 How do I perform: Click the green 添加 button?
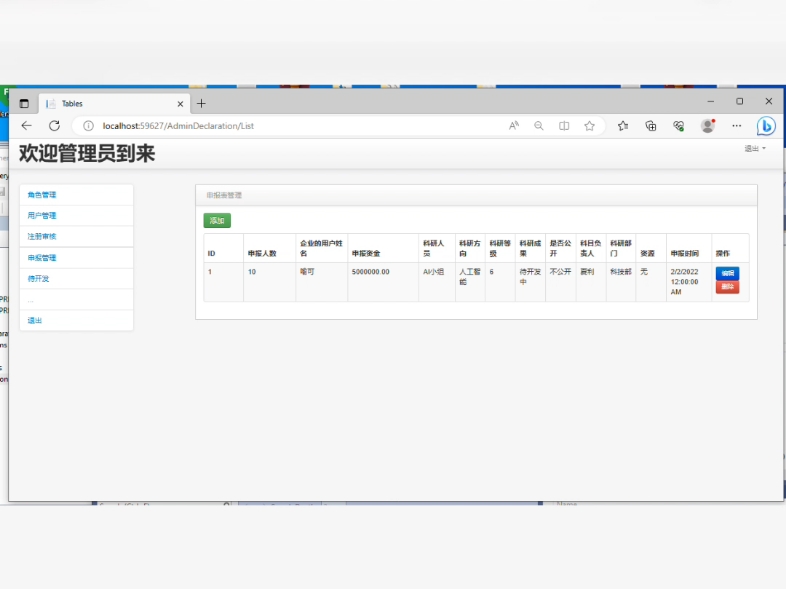tap(217, 221)
